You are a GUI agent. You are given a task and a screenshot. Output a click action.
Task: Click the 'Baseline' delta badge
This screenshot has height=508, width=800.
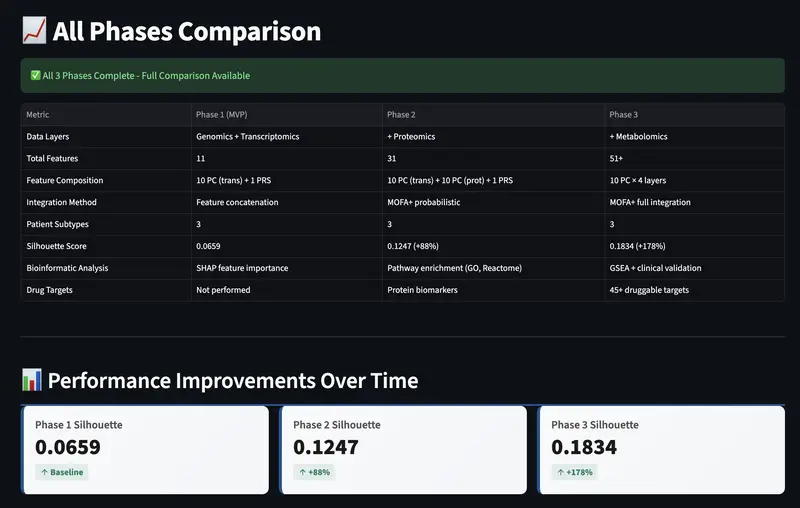click(62, 472)
